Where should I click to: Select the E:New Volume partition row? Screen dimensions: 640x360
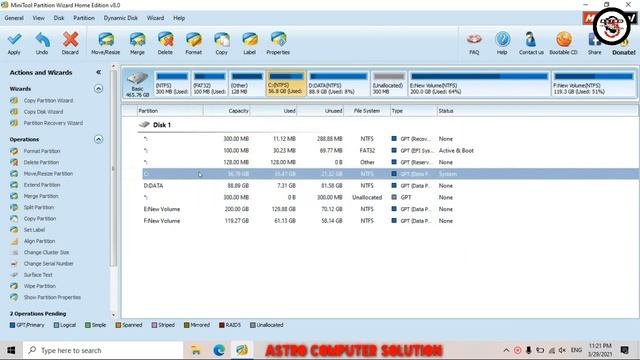390,209
